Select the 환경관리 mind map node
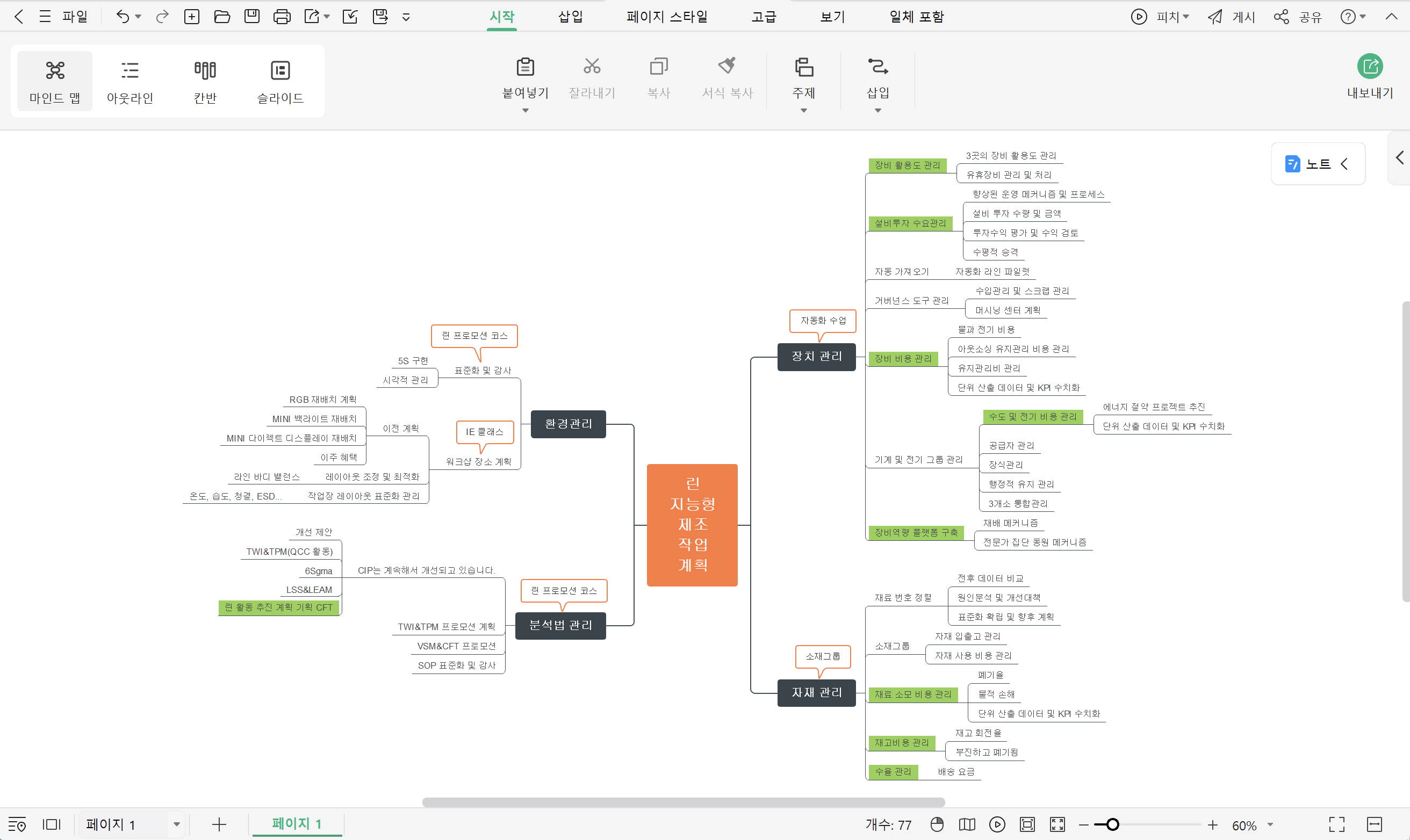The width and height of the screenshot is (1410, 840). [568, 424]
